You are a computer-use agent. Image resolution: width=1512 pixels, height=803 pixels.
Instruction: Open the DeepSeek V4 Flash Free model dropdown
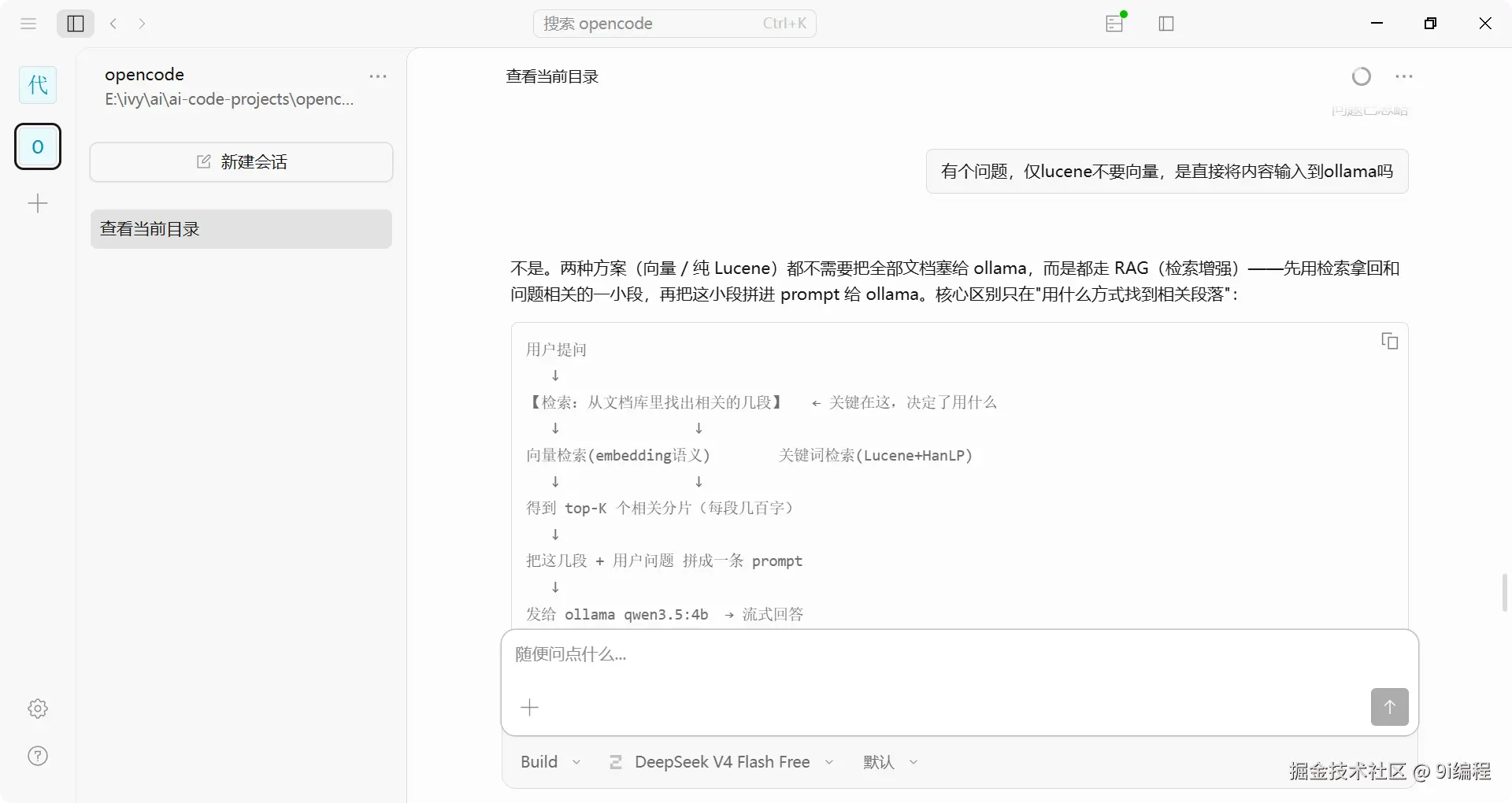click(721, 762)
